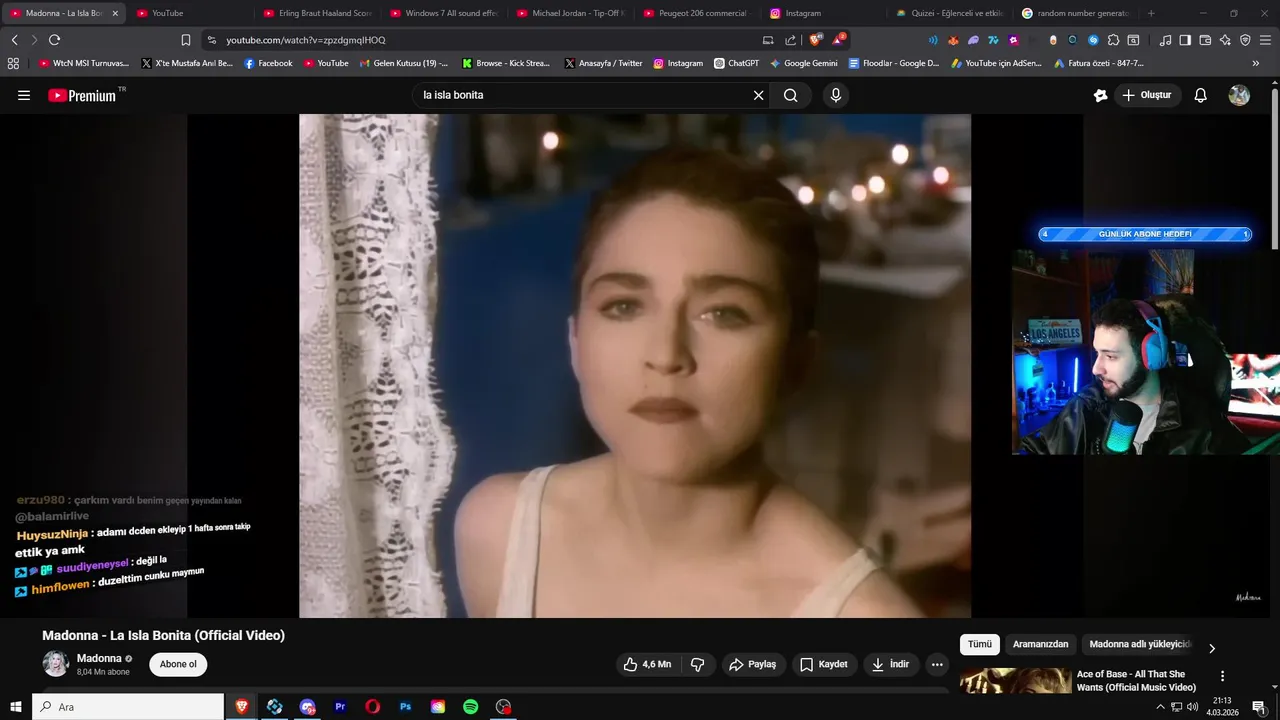
Task: Open the 'Gelen Kutusu (19)' Gmail bookmark
Action: pyautogui.click(x=404, y=63)
